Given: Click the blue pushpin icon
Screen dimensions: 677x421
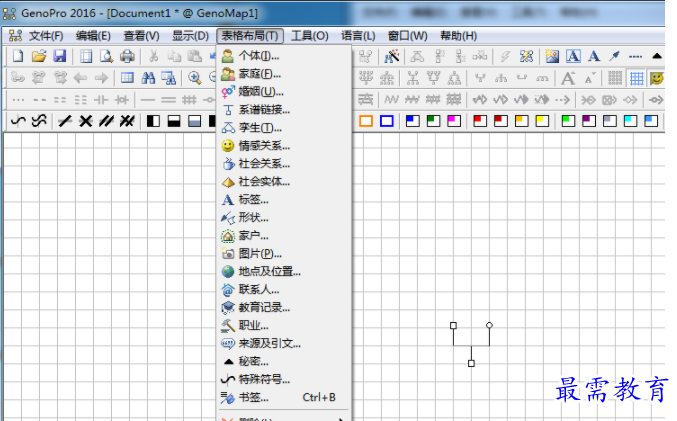Looking at the screenshot, I should click(614, 56).
